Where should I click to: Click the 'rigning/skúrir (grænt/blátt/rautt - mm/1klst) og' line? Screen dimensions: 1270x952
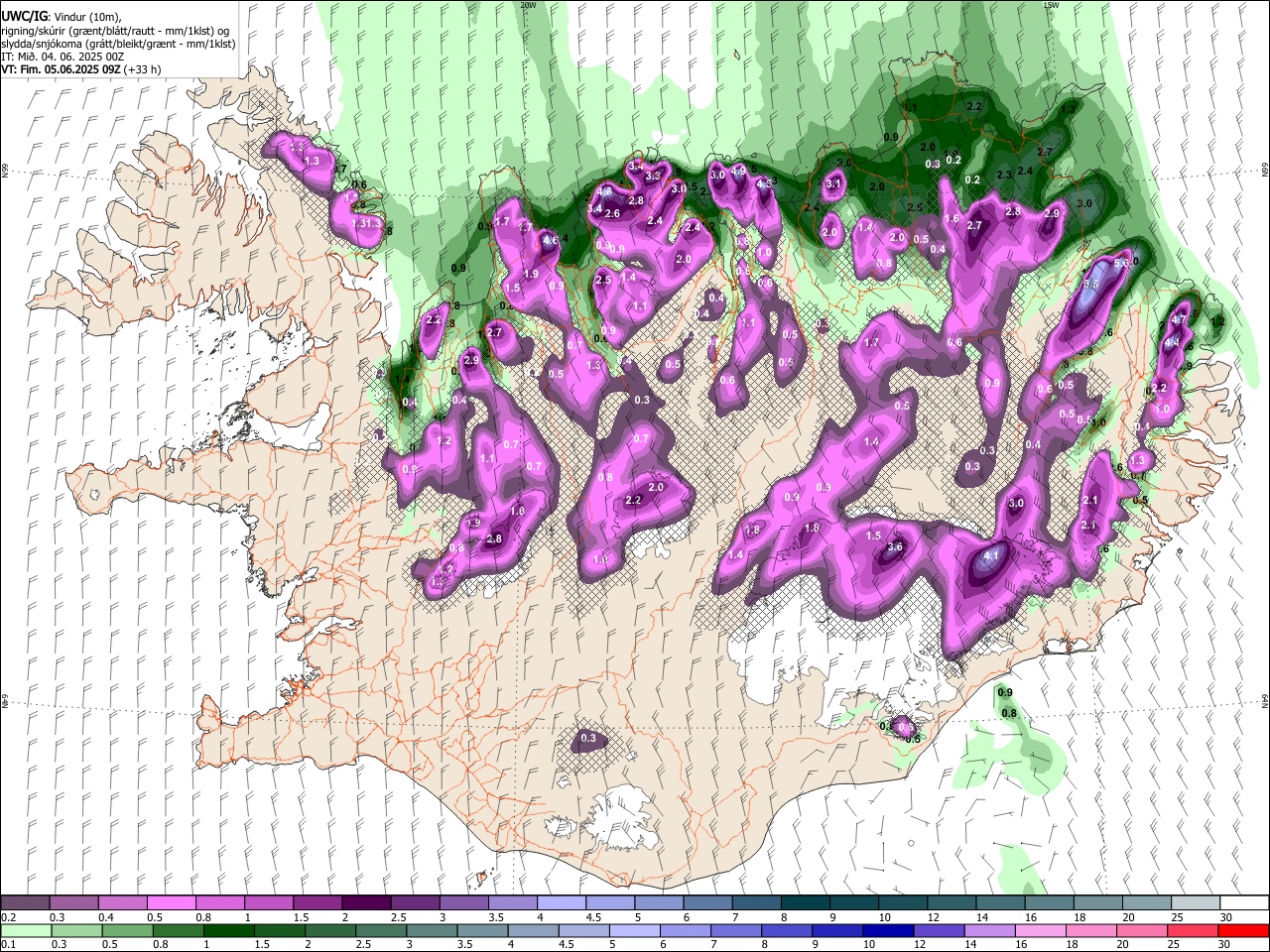pyautogui.click(x=115, y=31)
